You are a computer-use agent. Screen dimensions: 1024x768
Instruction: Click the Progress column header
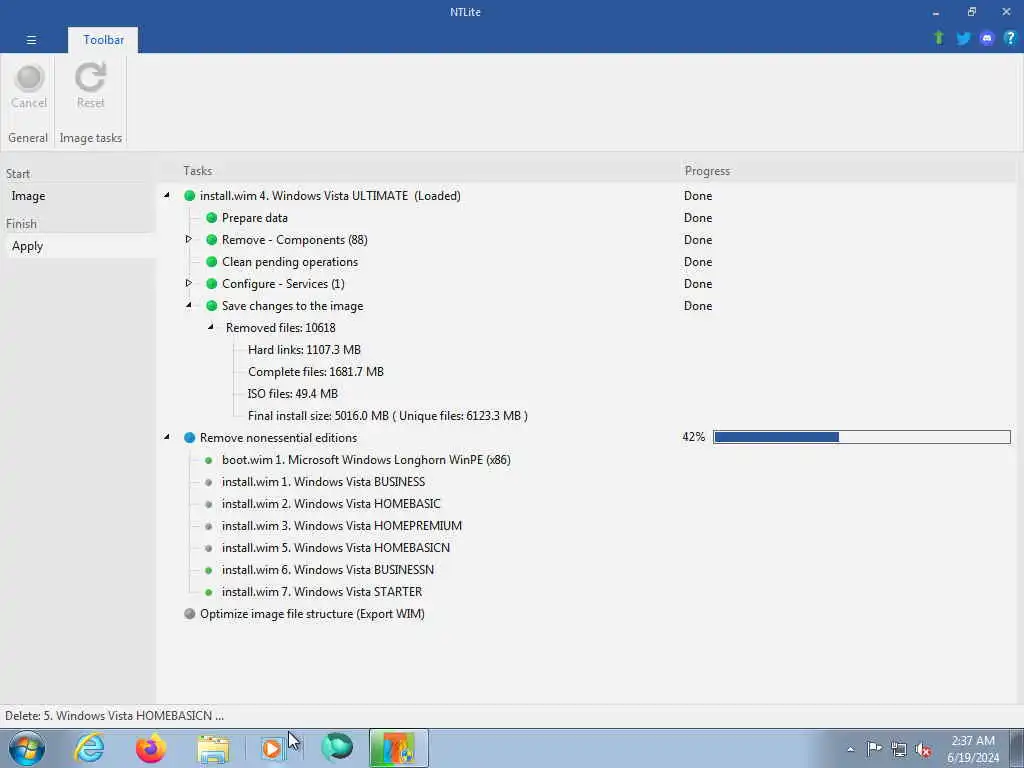click(x=707, y=170)
